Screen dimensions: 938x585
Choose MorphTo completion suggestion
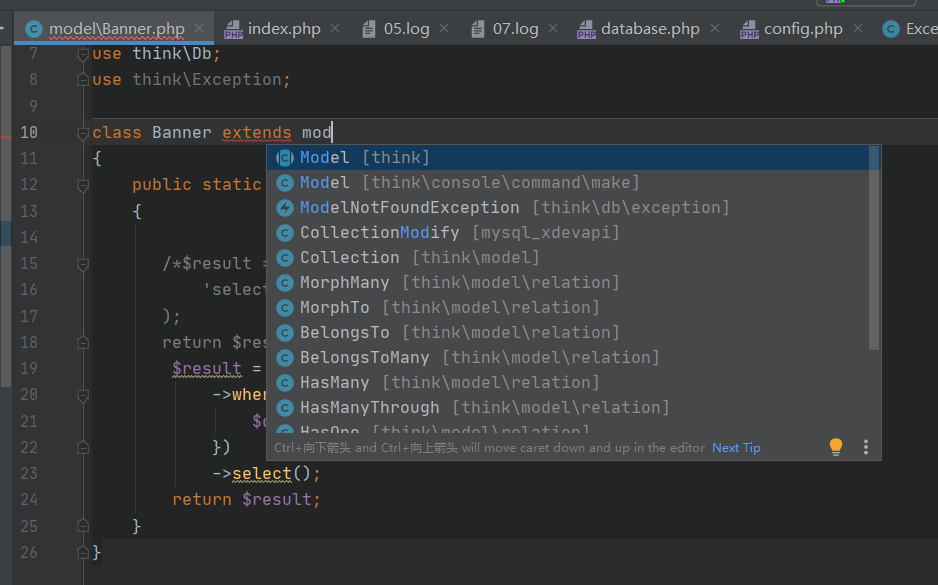(568, 307)
